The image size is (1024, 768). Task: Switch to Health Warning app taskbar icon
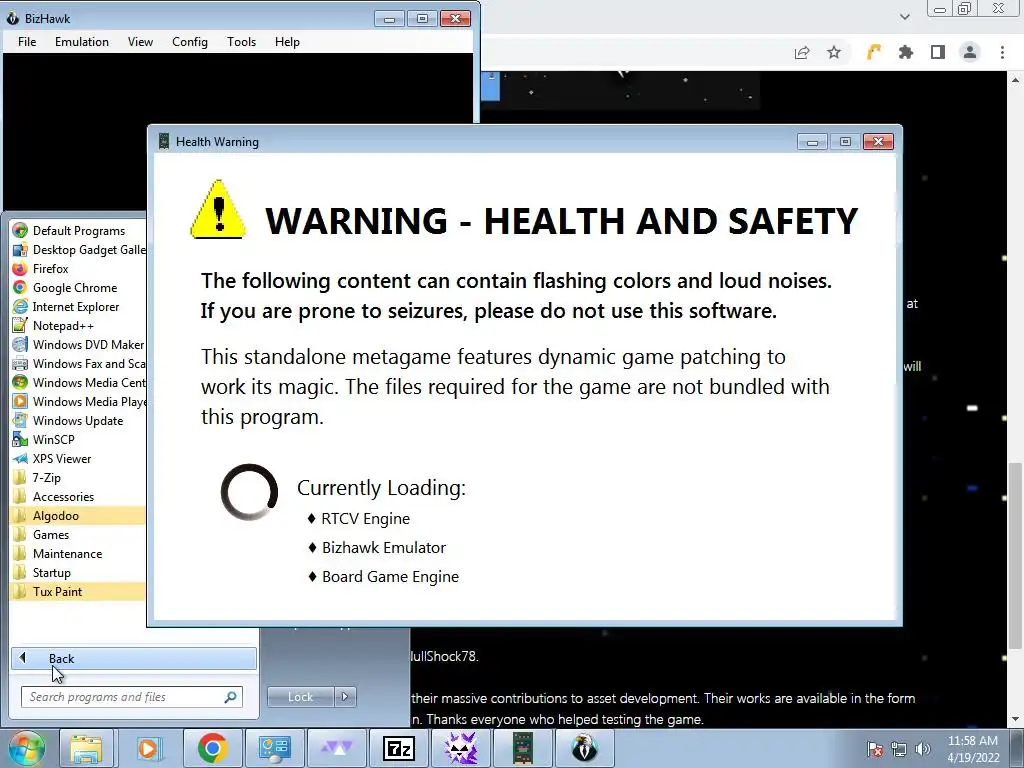coord(522,748)
